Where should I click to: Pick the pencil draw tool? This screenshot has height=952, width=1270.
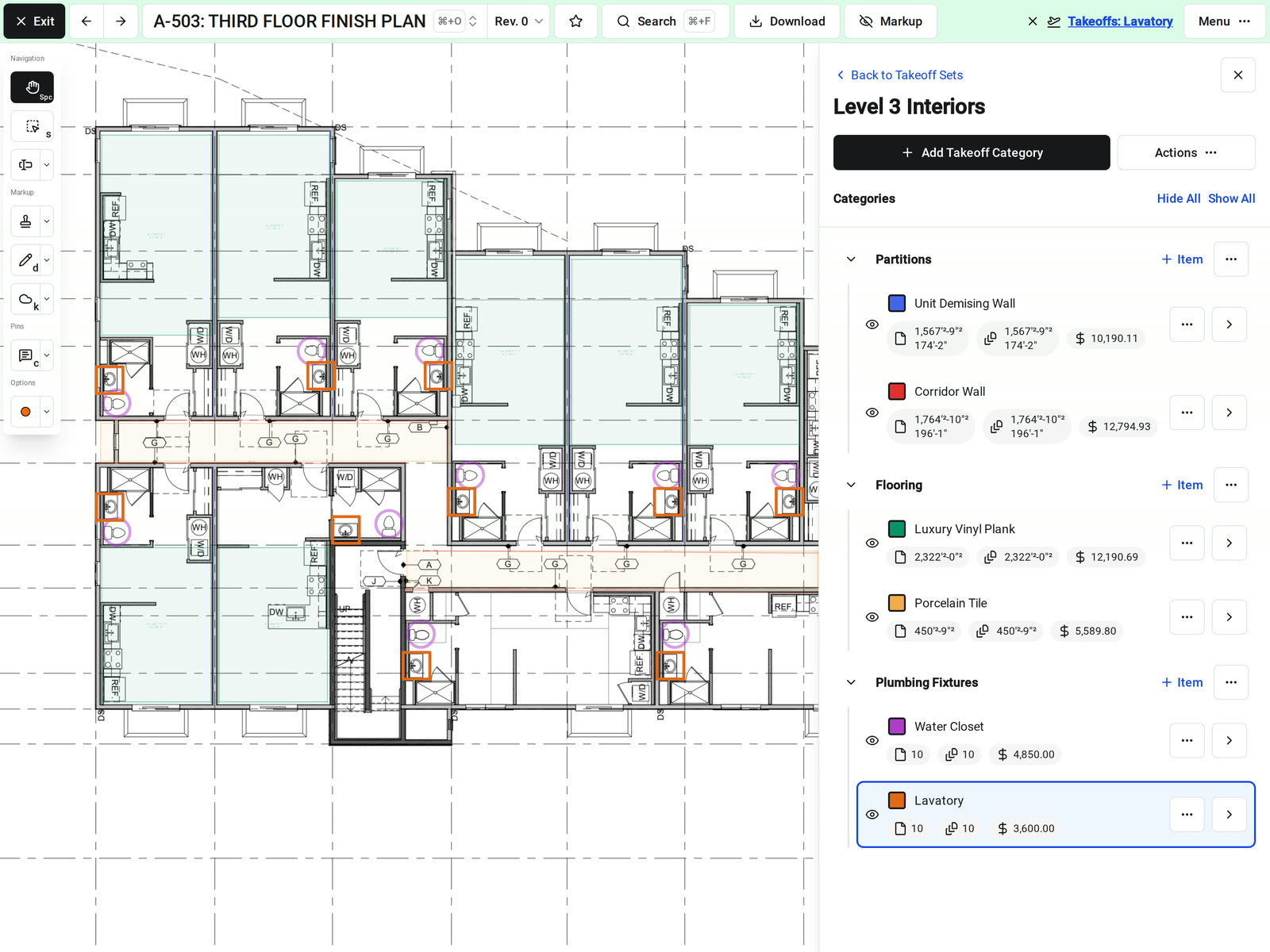(x=25, y=260)
